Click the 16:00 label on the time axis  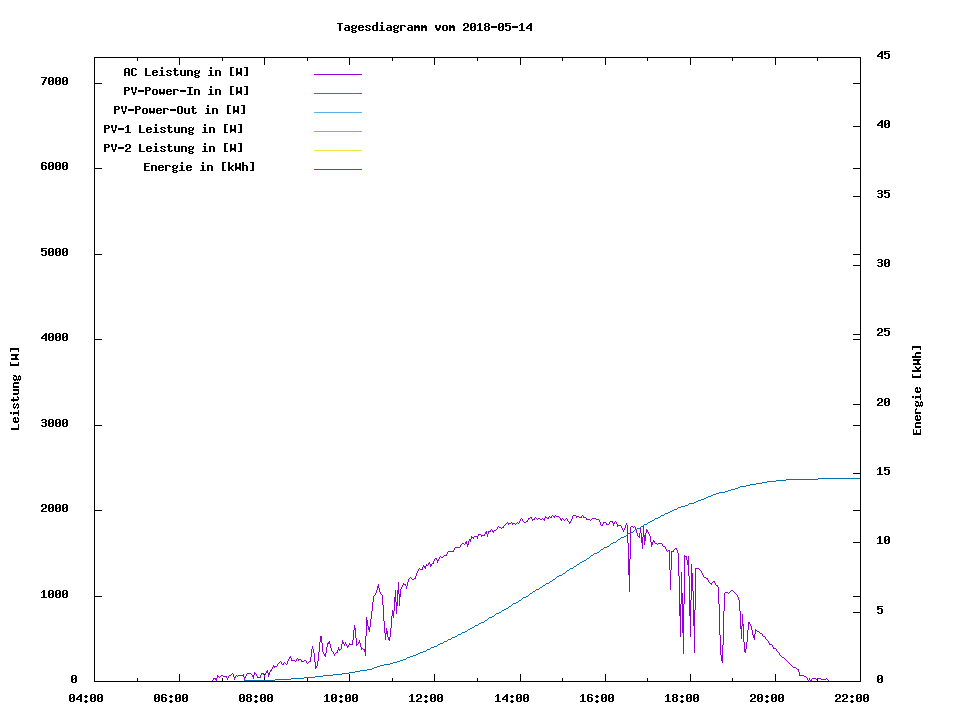(597, 698)
